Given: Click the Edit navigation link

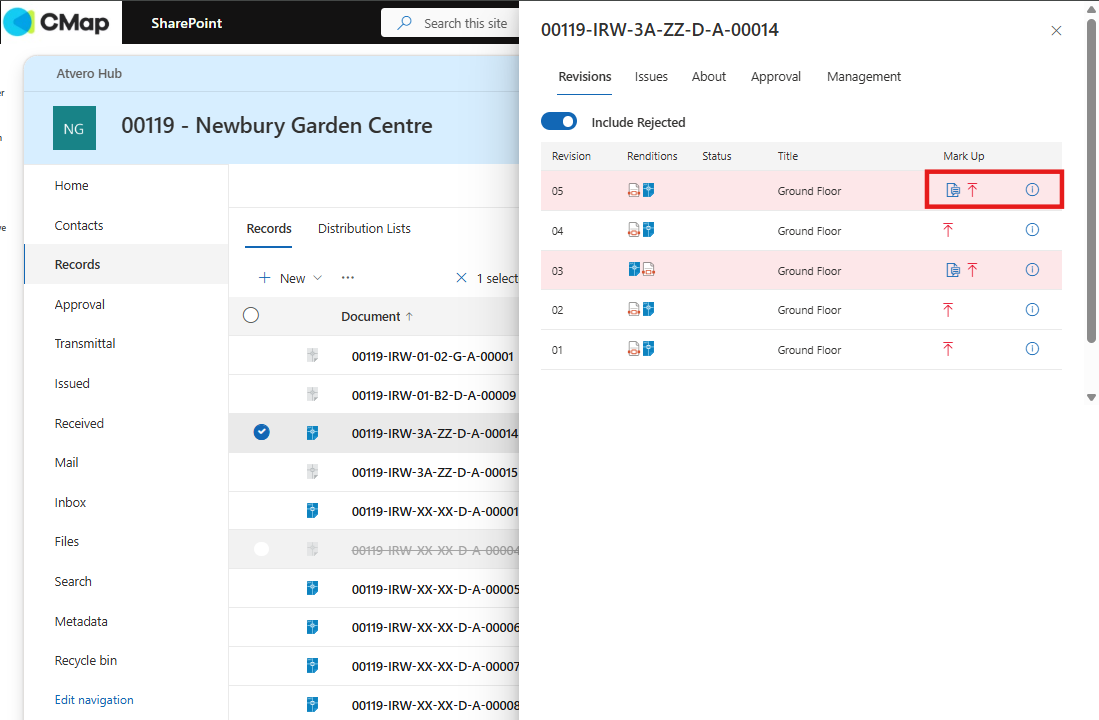Looking at the screenshot, I should pyautogui.click(x=94, y=700).
